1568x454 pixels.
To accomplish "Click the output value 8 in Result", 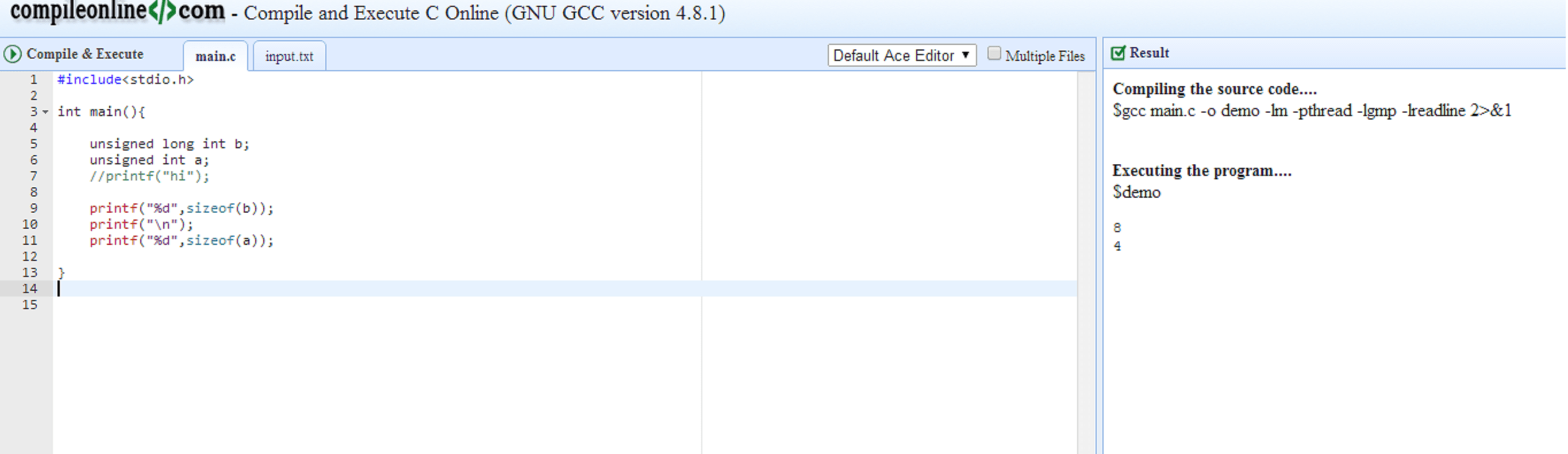I will tap(1117, 228).
